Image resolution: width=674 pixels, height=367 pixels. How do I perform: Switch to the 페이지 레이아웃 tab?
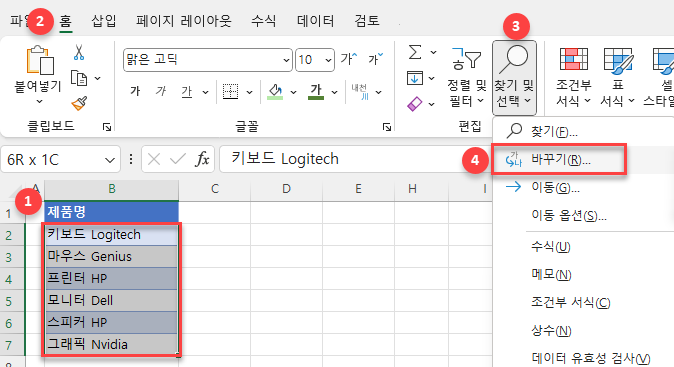pyautogui.click(x=184, y=21)
